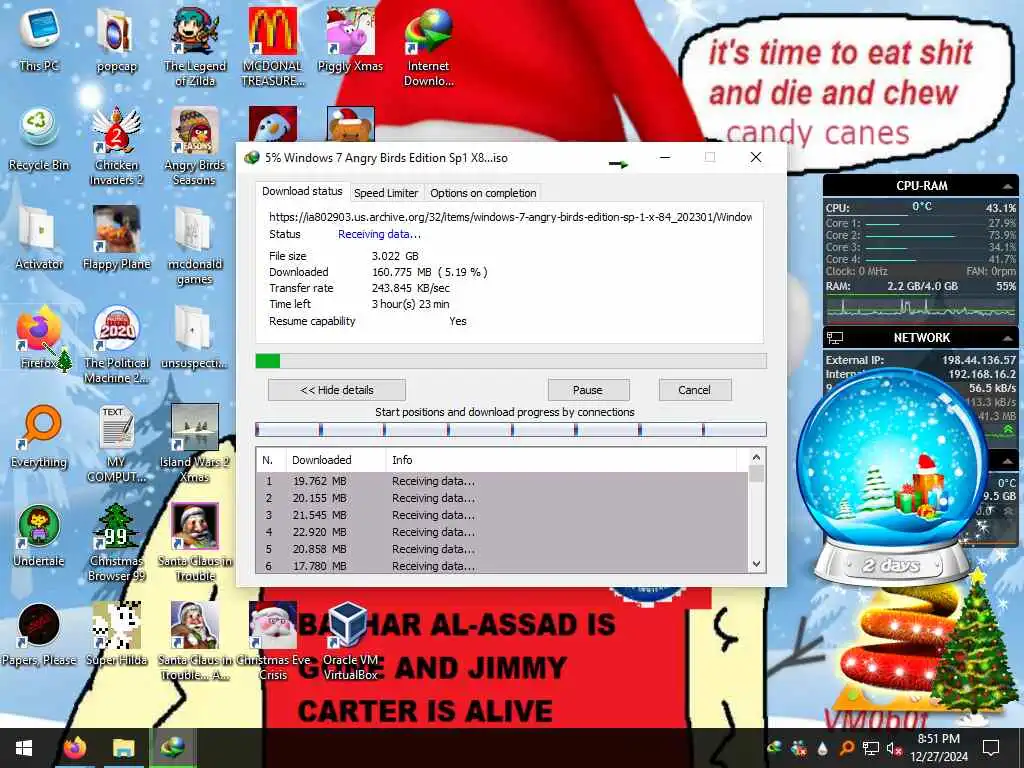Open The Political Machine 2020 shortcut
Viewport: 1024px width, 768px height.
(x=116, y=344)
